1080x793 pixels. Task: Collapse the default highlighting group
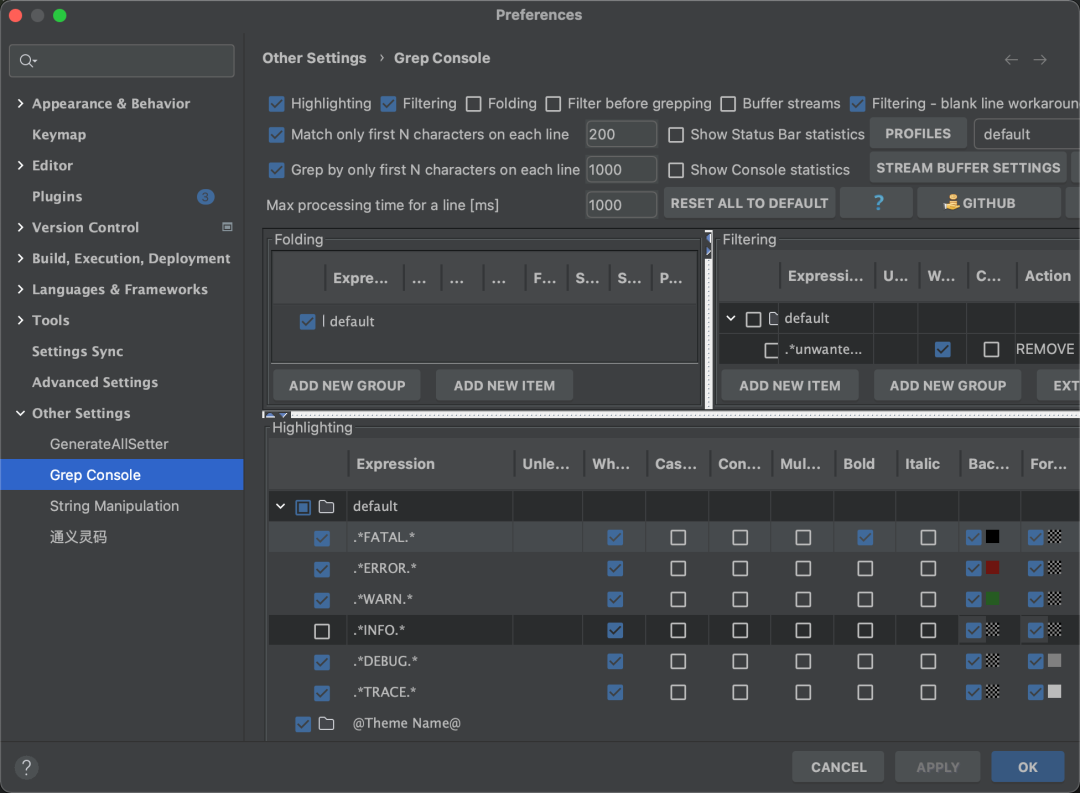tap(281, 507)
